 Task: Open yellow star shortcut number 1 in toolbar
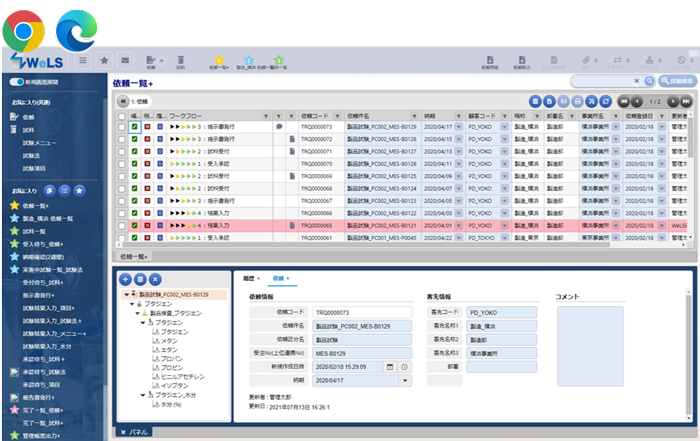219,60
